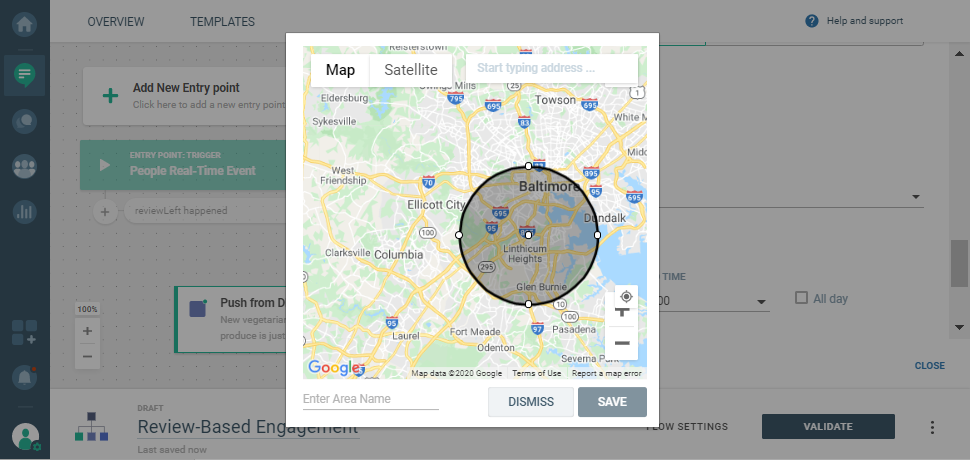Click the my-location target icon on map

click(x=626, y=296)
